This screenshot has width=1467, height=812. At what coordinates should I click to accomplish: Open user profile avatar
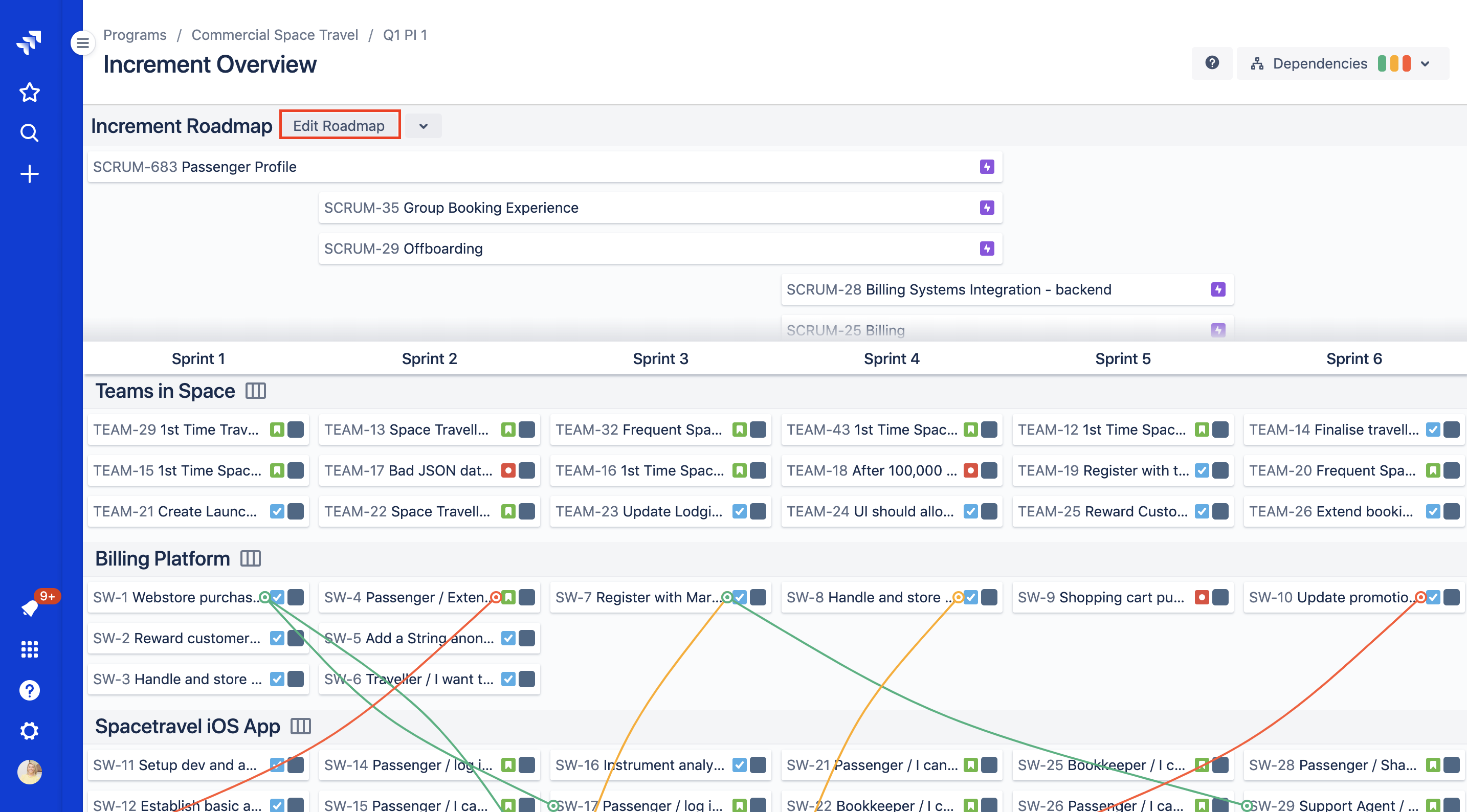click(x=29, y=772)
